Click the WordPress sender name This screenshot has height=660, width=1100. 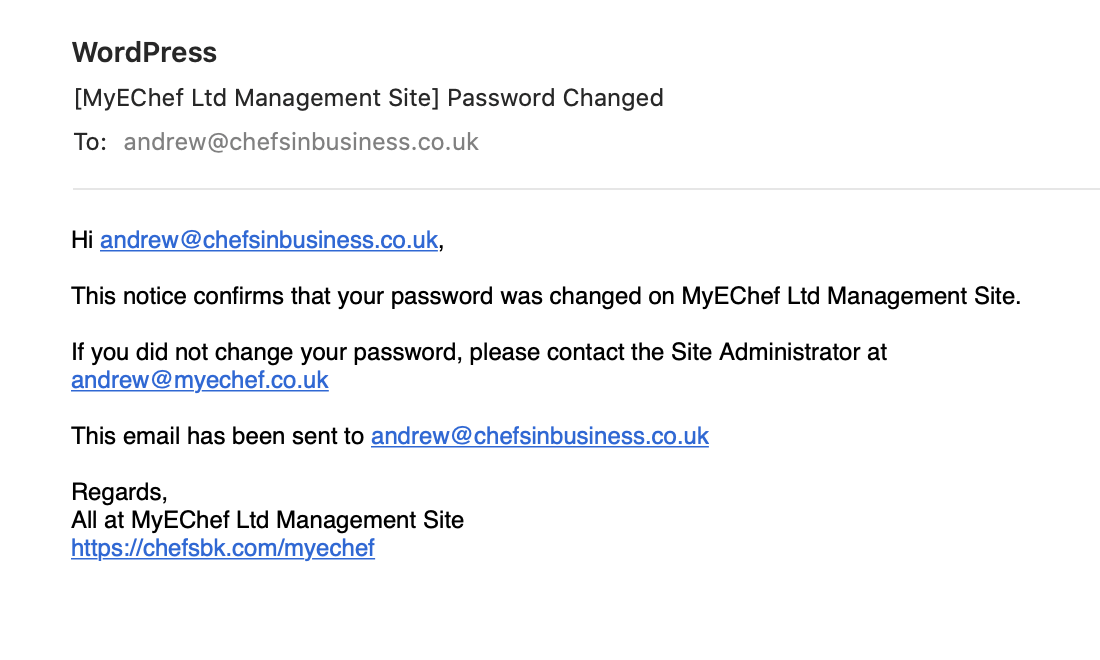click(x=145, y=53)
